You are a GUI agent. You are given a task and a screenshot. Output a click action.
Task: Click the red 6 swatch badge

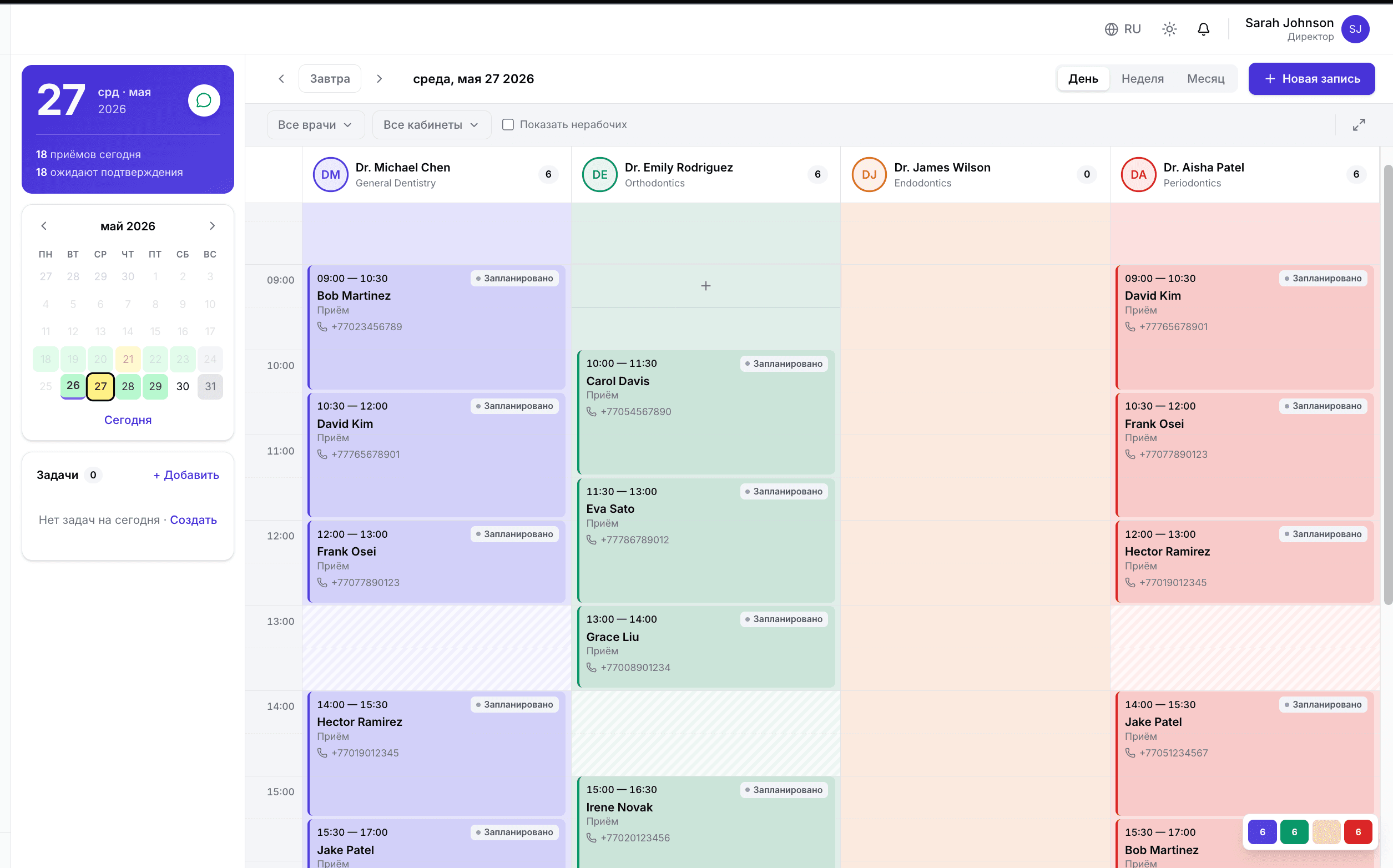tap(1357, 832)
